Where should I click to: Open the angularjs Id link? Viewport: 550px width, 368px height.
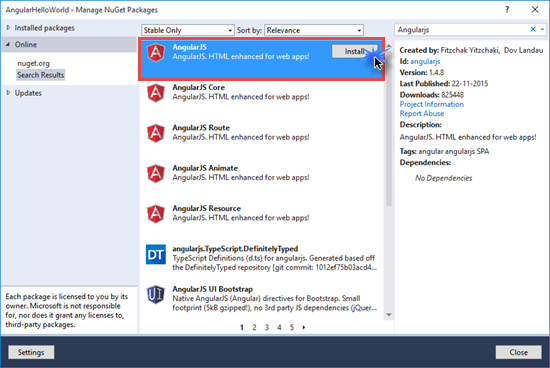click(425, 61)
